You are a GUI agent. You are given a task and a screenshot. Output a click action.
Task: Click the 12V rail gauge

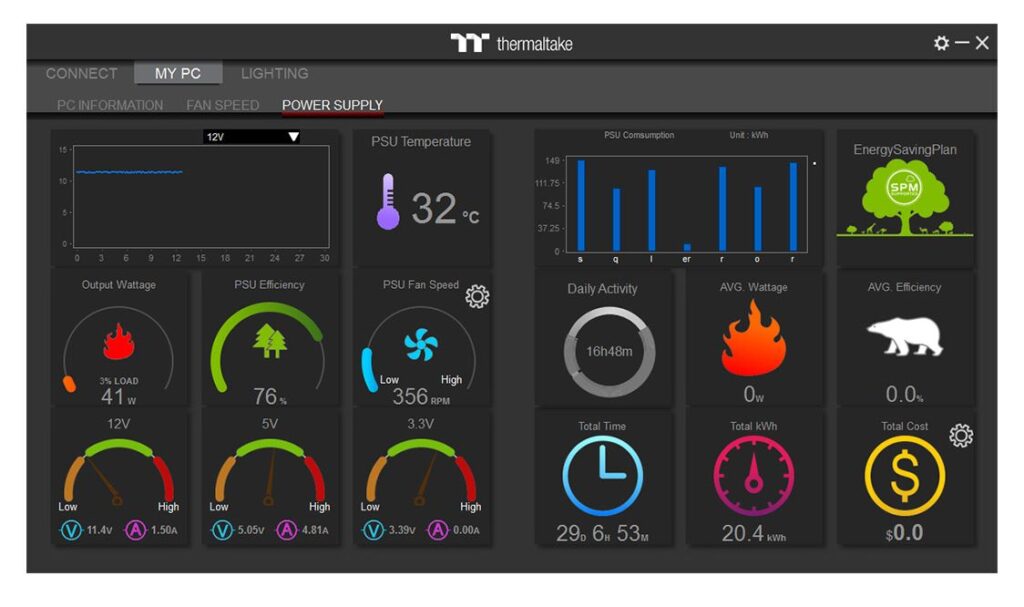click(x=118, y=474)
